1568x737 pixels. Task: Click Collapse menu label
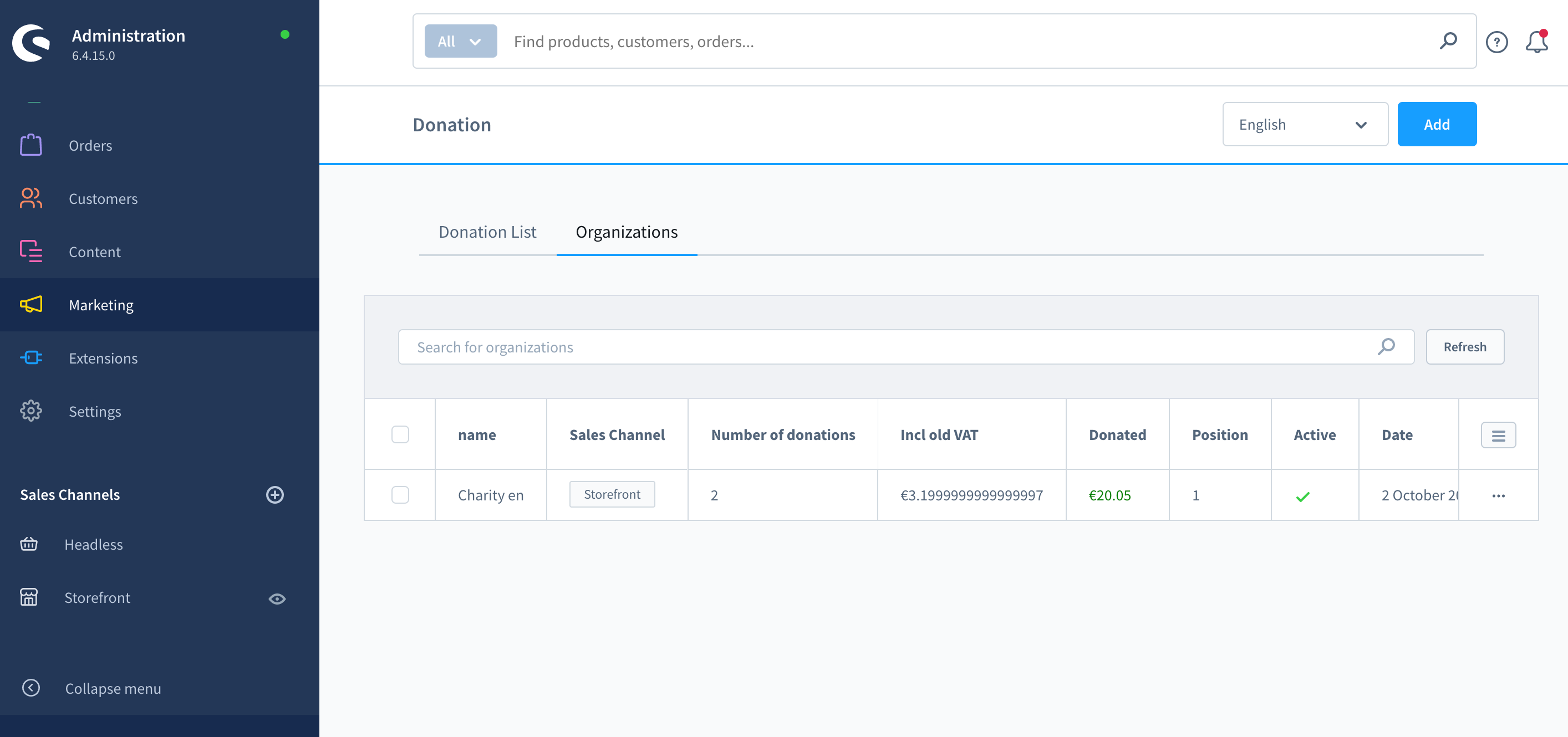113,688
